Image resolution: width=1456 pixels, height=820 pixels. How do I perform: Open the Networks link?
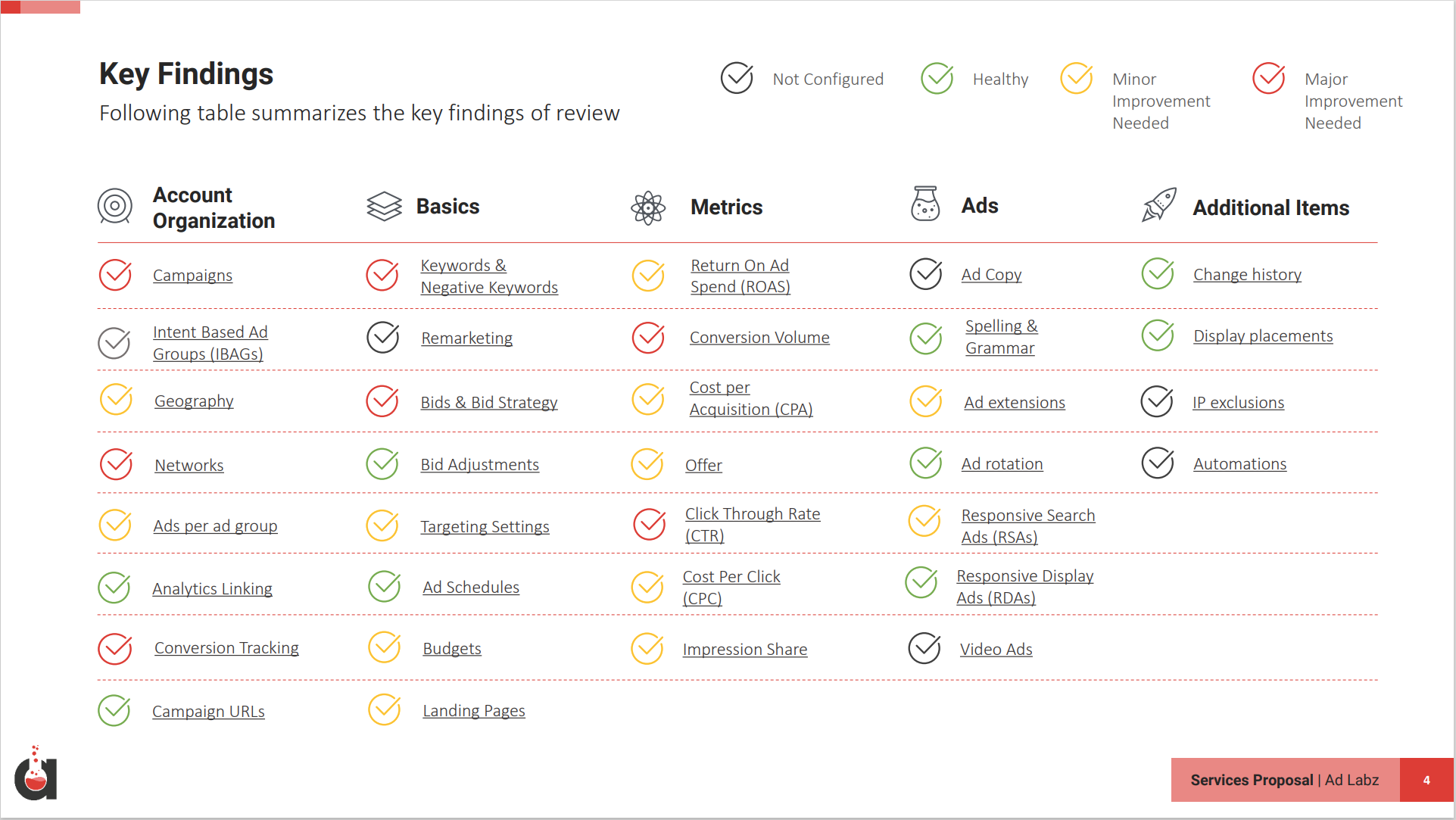[x=189, y=466]
